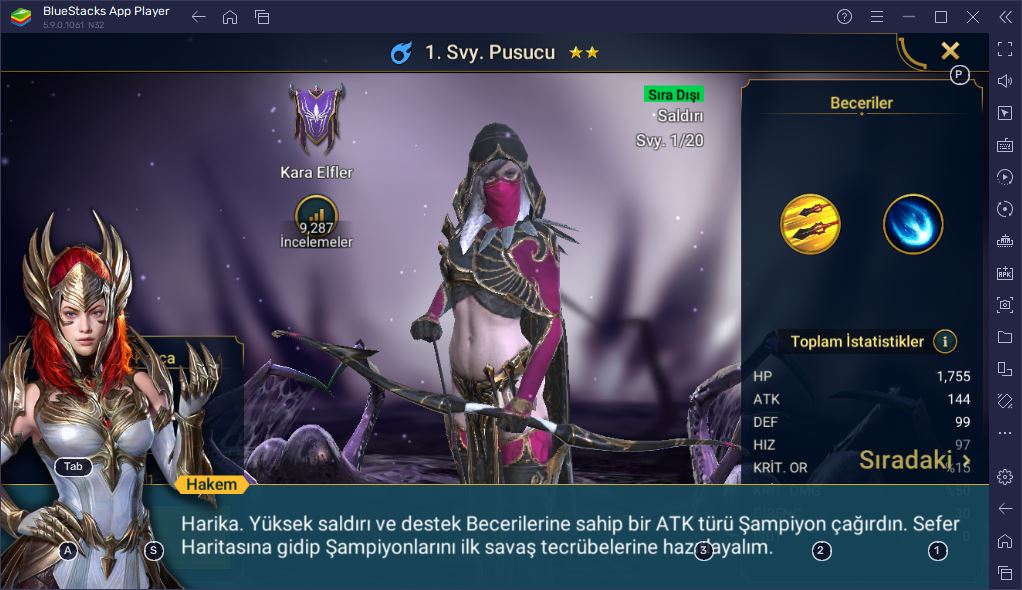Open BlueStacks help question mark

coord(844,17)
